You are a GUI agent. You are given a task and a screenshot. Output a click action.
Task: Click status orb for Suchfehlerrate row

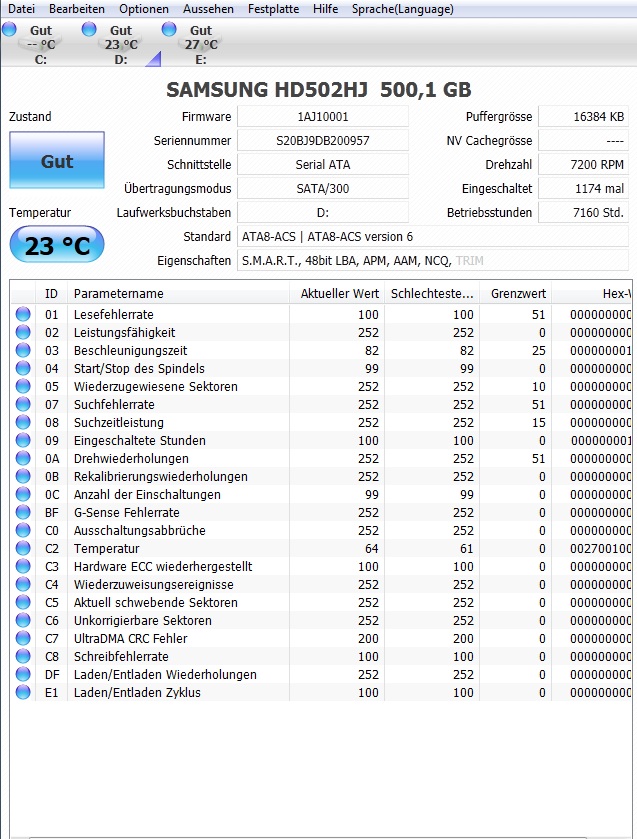[x=23, y=405]
